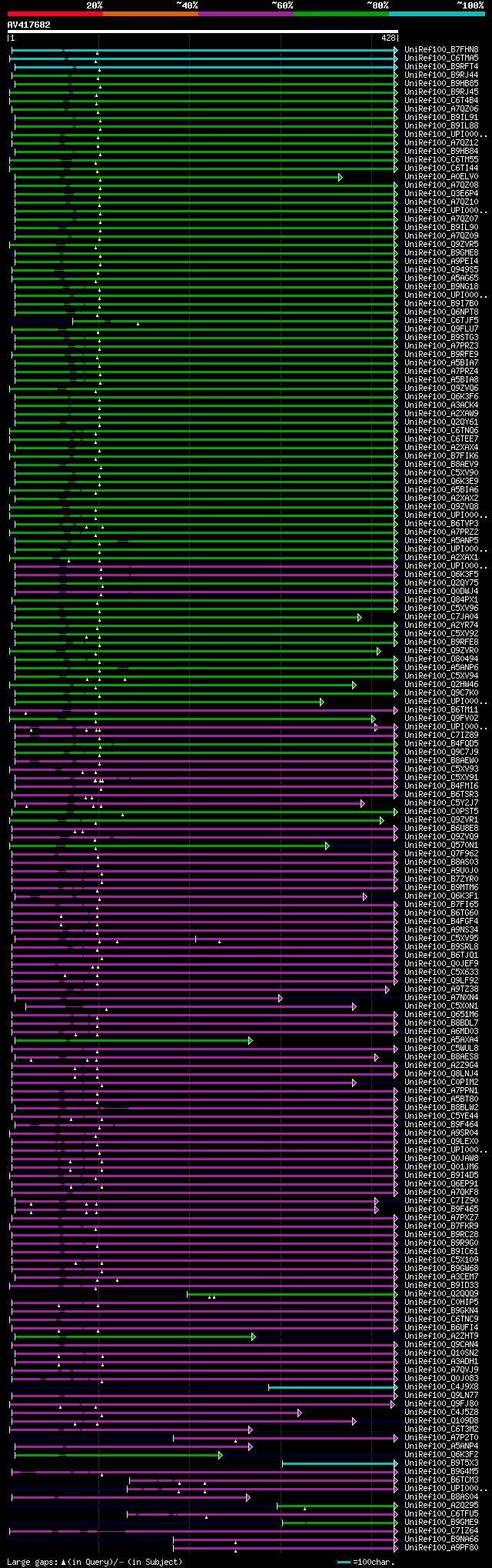
Task: Click the cyan ~100% legend segment
Action: coord(437,13)
